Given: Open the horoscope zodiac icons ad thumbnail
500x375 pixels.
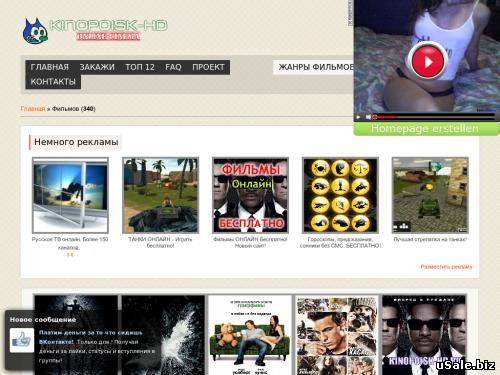Looking at the screenshot, I should (340, 195).
